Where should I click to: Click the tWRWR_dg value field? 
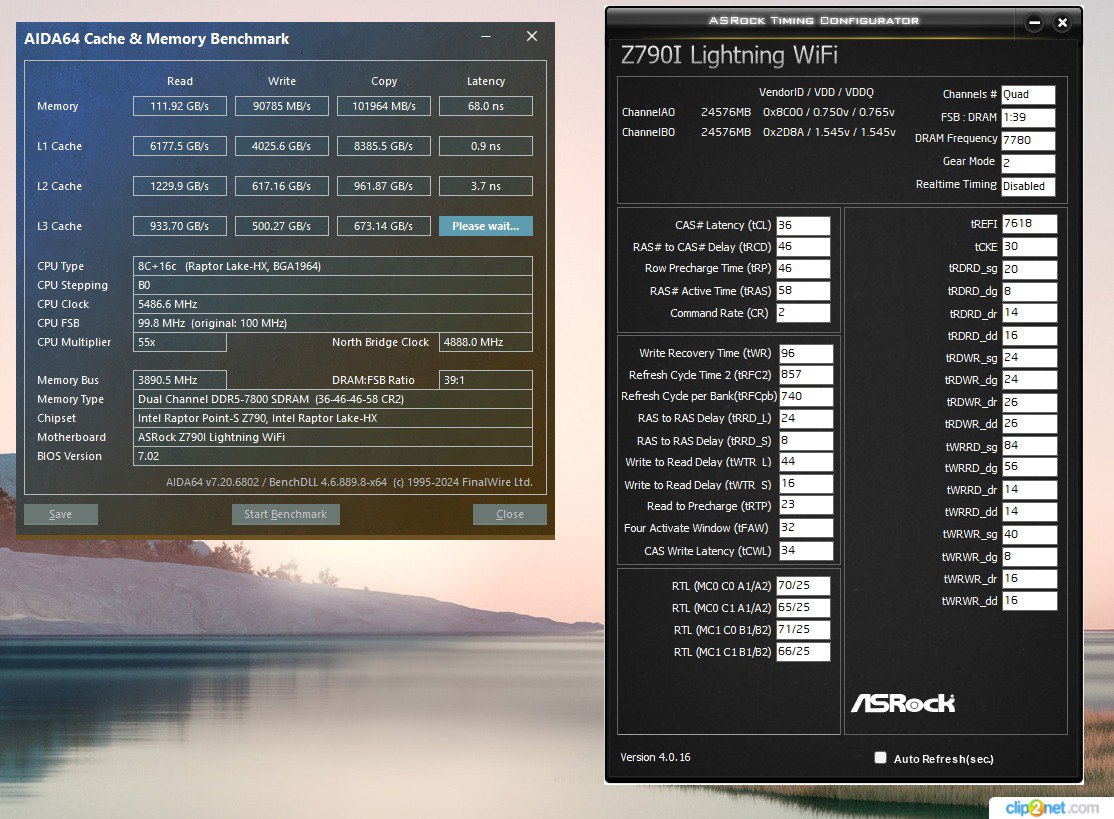click(1029, 556)
